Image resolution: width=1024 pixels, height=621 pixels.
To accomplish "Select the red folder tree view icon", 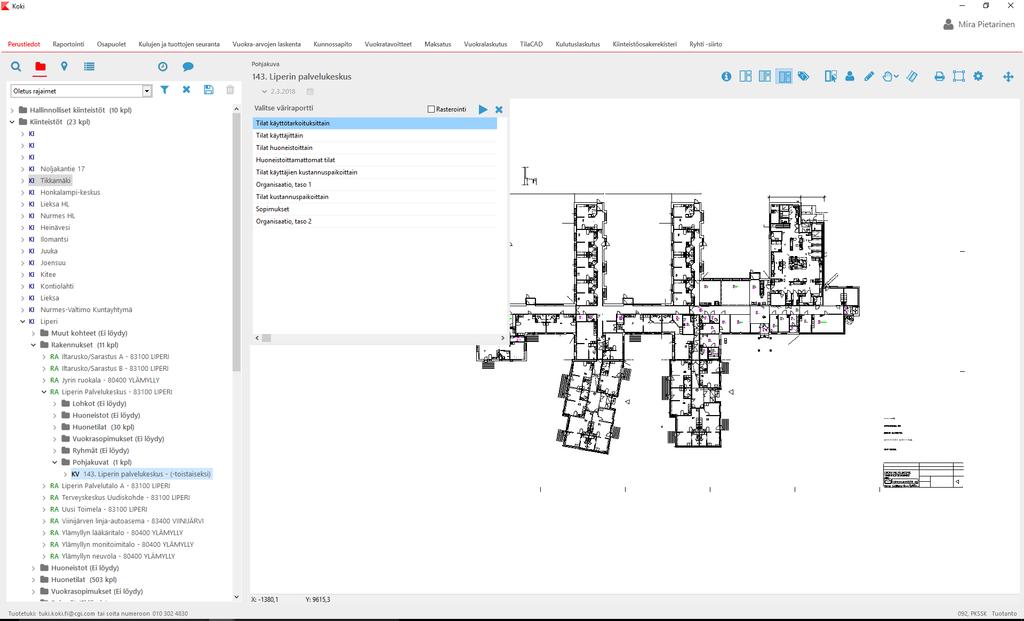I will (40, 67).
